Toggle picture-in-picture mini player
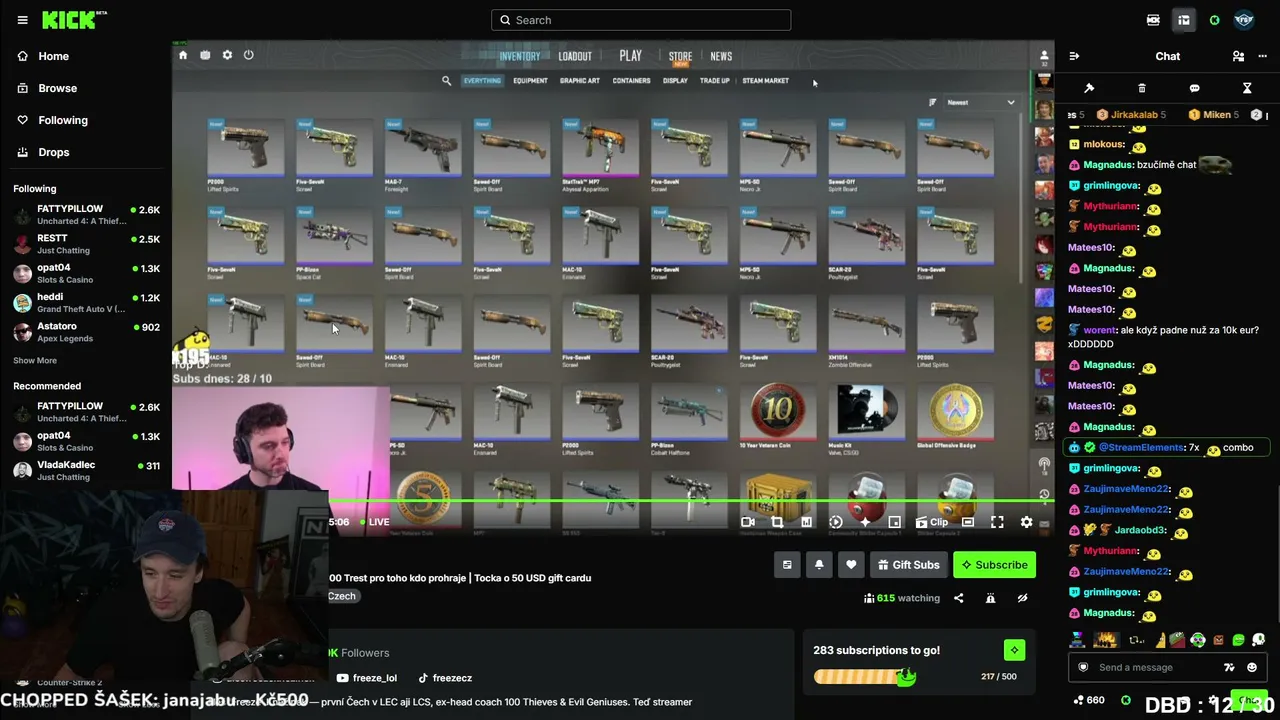Screen dimensions: 1280x720 (x=894, y=522)
